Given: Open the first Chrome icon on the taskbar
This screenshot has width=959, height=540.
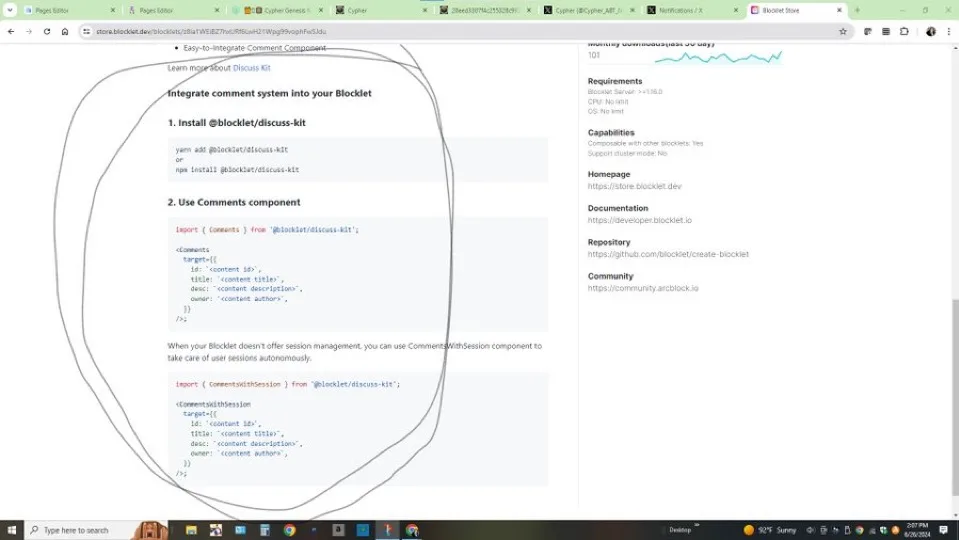Looking at the screenshot, I should tap(289, 530).
